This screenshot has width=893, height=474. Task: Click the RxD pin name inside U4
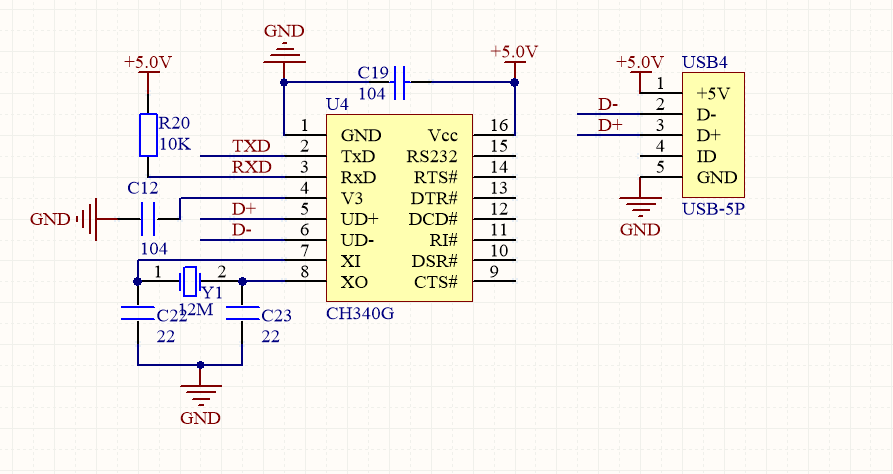point(359,177)
